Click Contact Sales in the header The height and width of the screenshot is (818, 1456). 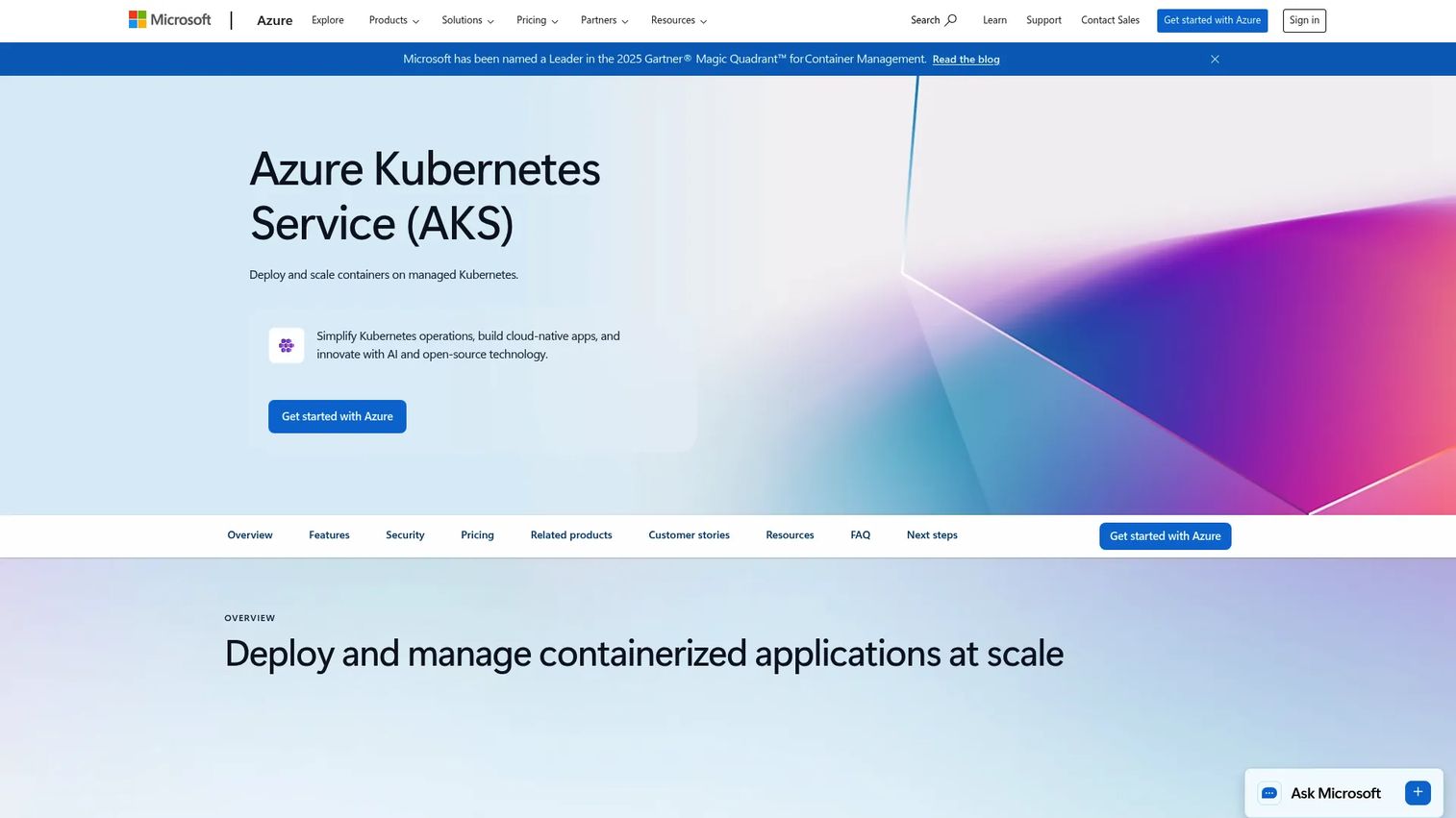point(1110,20)
